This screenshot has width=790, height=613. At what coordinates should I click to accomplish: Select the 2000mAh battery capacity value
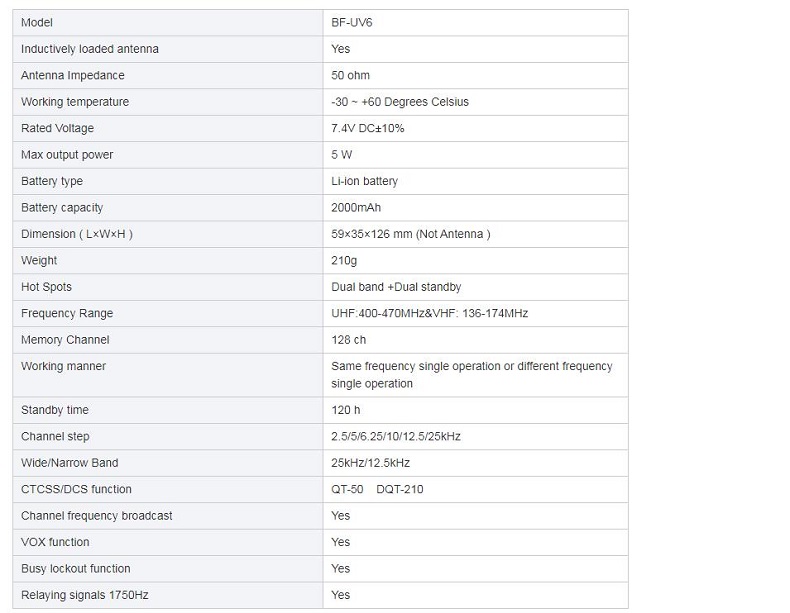(x=356, y=208)
